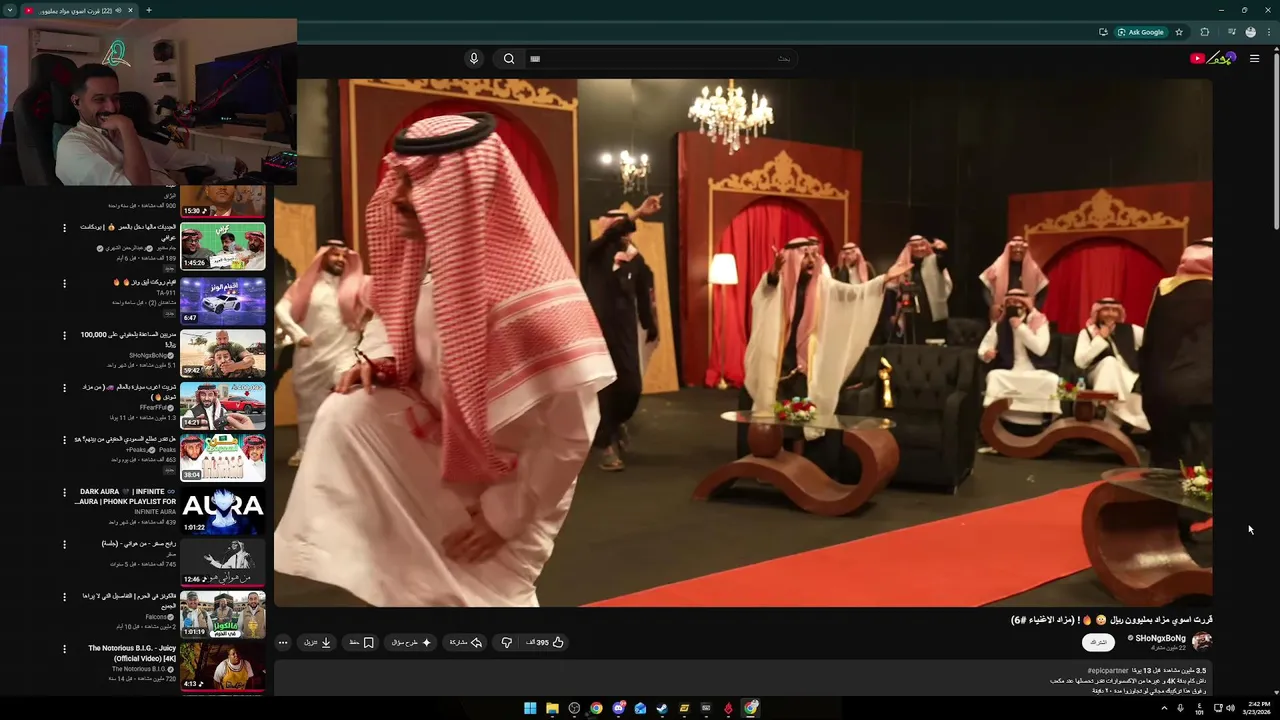Open Discord from the taskbar
Image resolution: width=1280 pixels, height=720 pixels.
click(618, 708)
